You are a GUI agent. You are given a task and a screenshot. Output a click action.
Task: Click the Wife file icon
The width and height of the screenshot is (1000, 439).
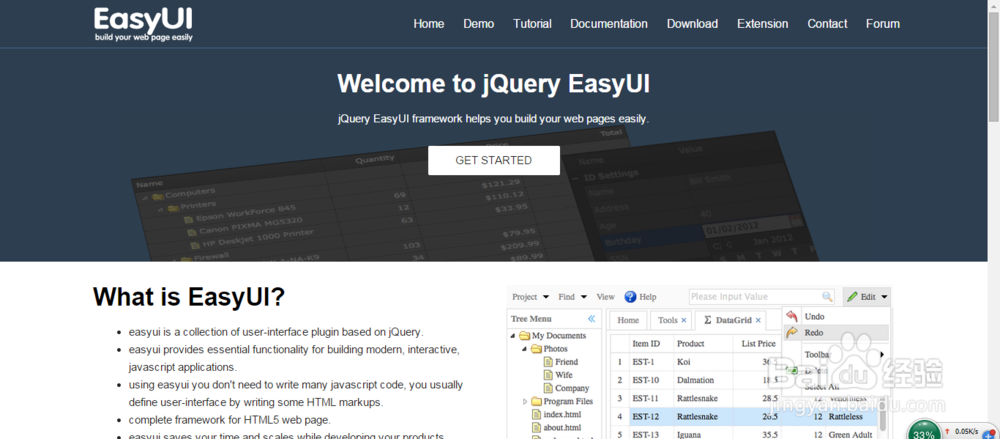pos(548,375)
